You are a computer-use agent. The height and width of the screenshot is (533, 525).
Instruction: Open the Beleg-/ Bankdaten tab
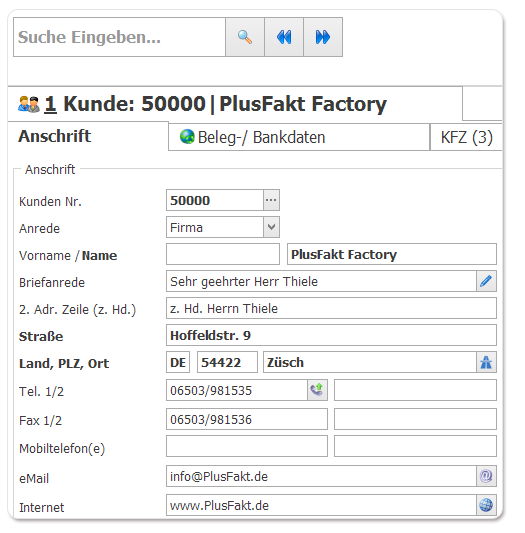coord(299,137)
